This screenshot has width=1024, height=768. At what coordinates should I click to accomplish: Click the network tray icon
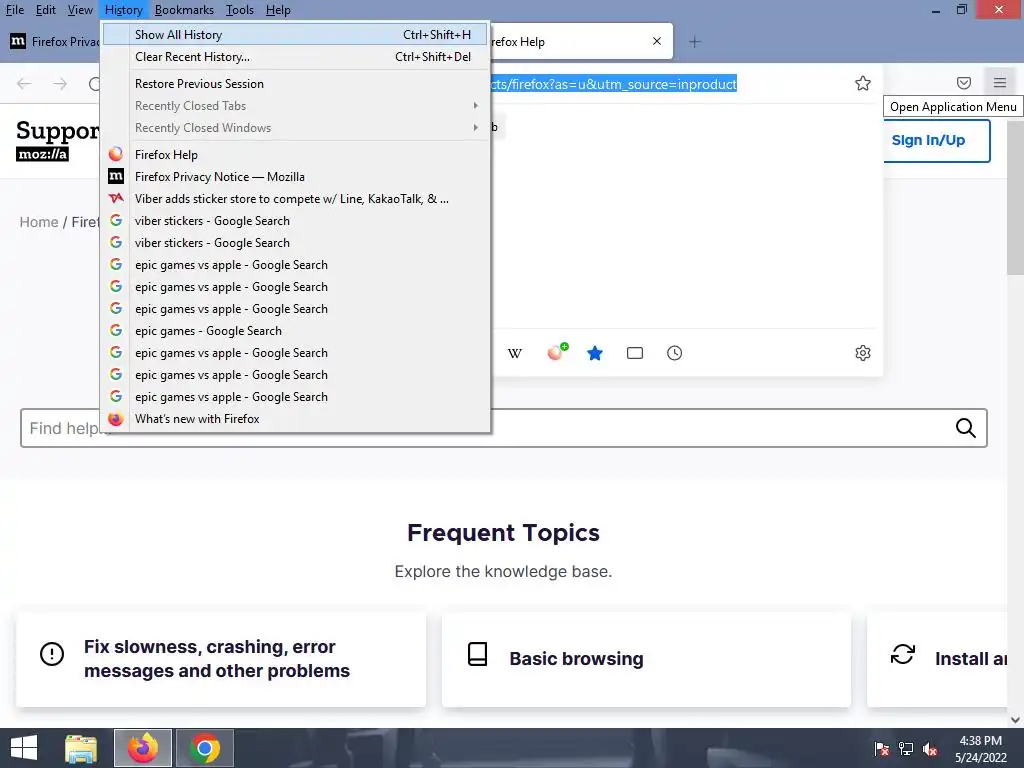click(x=905, y=749)
